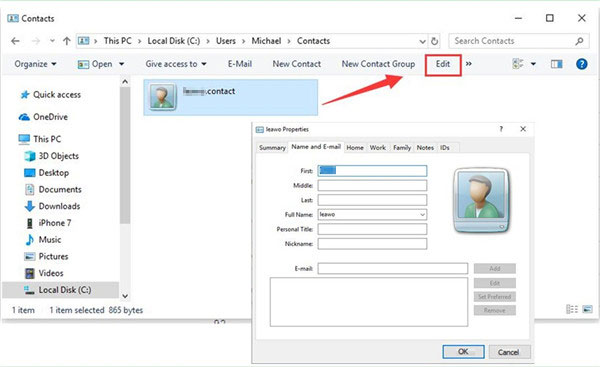Viewport: 600px width, 367px height.
Task: Open Desktop in navigation pane
Action: pyautogui.click(x=46, y=173)
